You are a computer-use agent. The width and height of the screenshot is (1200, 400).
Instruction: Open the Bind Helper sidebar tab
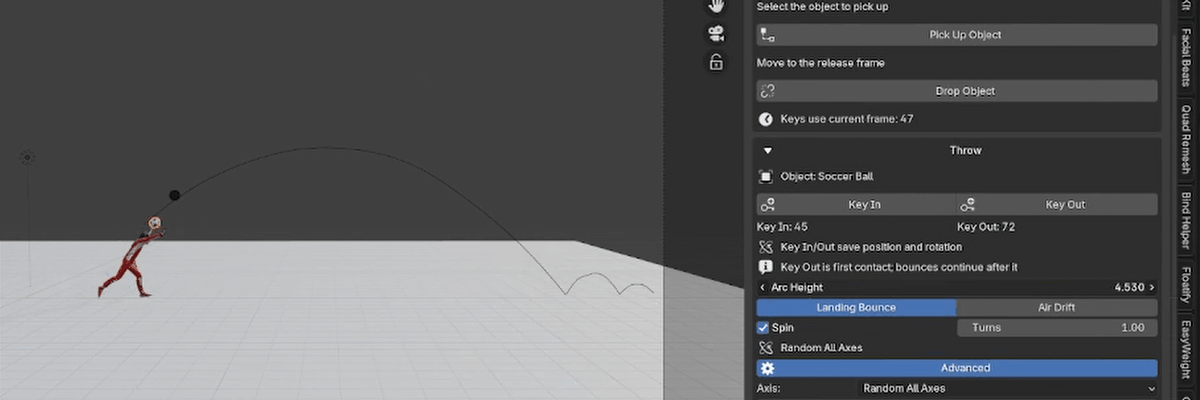coord(1186,222)
